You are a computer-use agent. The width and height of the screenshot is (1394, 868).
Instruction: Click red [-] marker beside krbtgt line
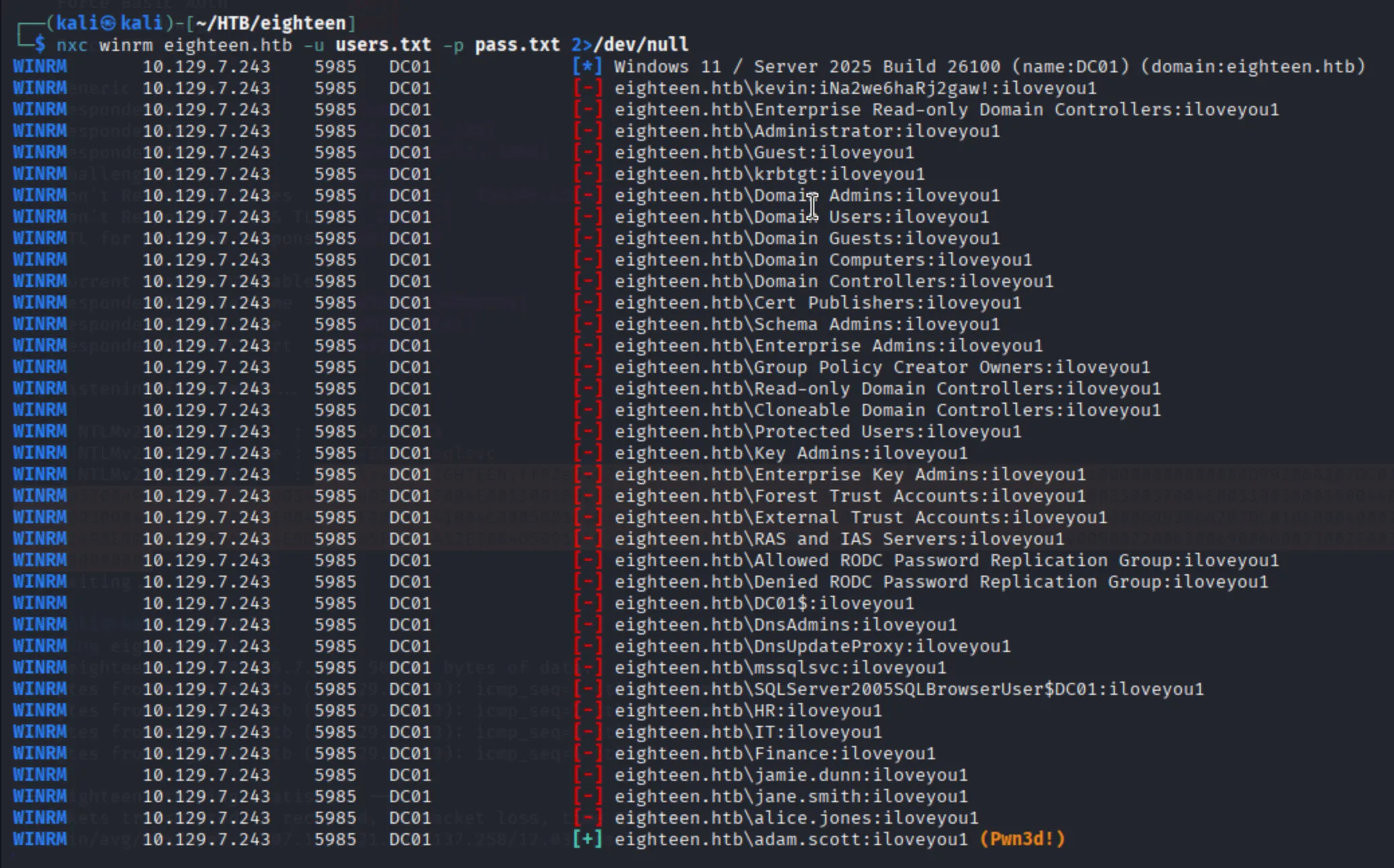pyautogui.click(x=588, y=174)
